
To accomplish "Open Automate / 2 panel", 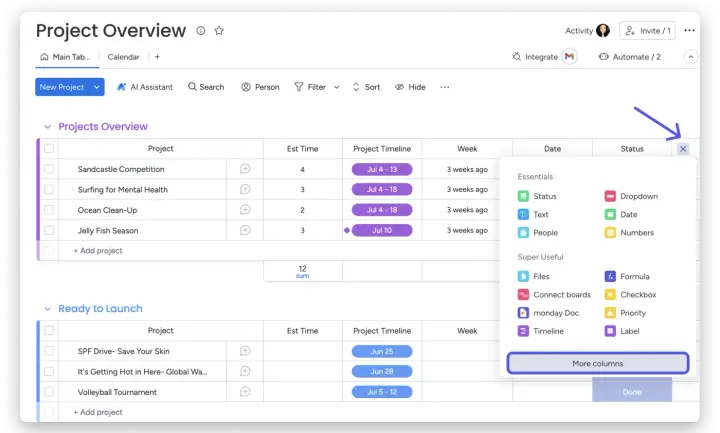I will pyautogui.click(x=630, y=57).
